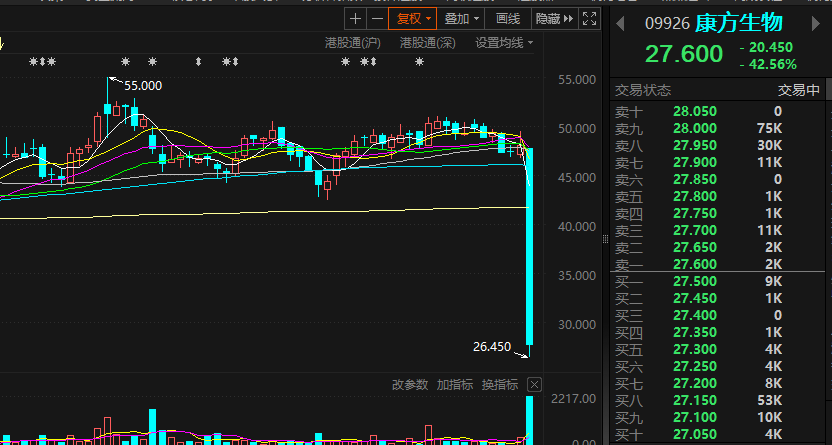
Task: Select 卖二 ask price 27.650
Action: click(695, 247)
